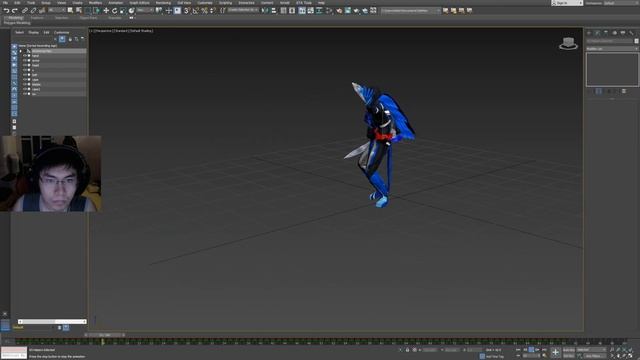Click the Select and Place tool
The height and width of the screenshot is (360, 640).
click(131, 11)
